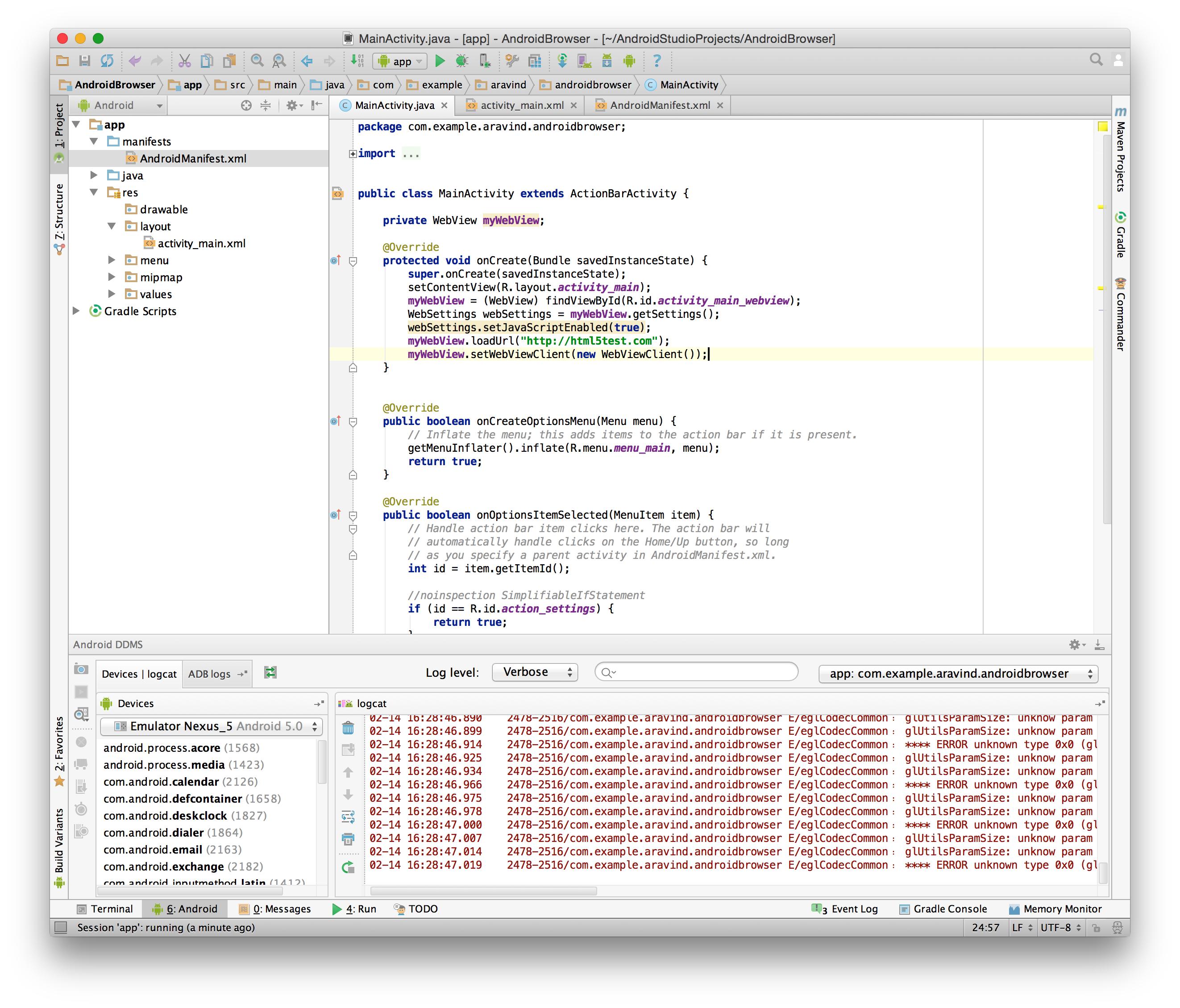1180x1008 pixels.
Task: Open the ADB logs tab
Action: pyautogui.click(x=210, y=674)
